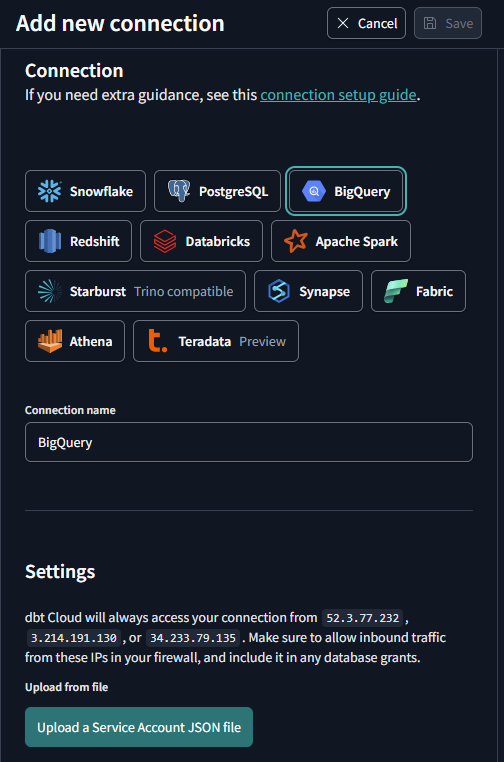Open the connection setup guide link
504x762 pixels.
coord(338,95)
